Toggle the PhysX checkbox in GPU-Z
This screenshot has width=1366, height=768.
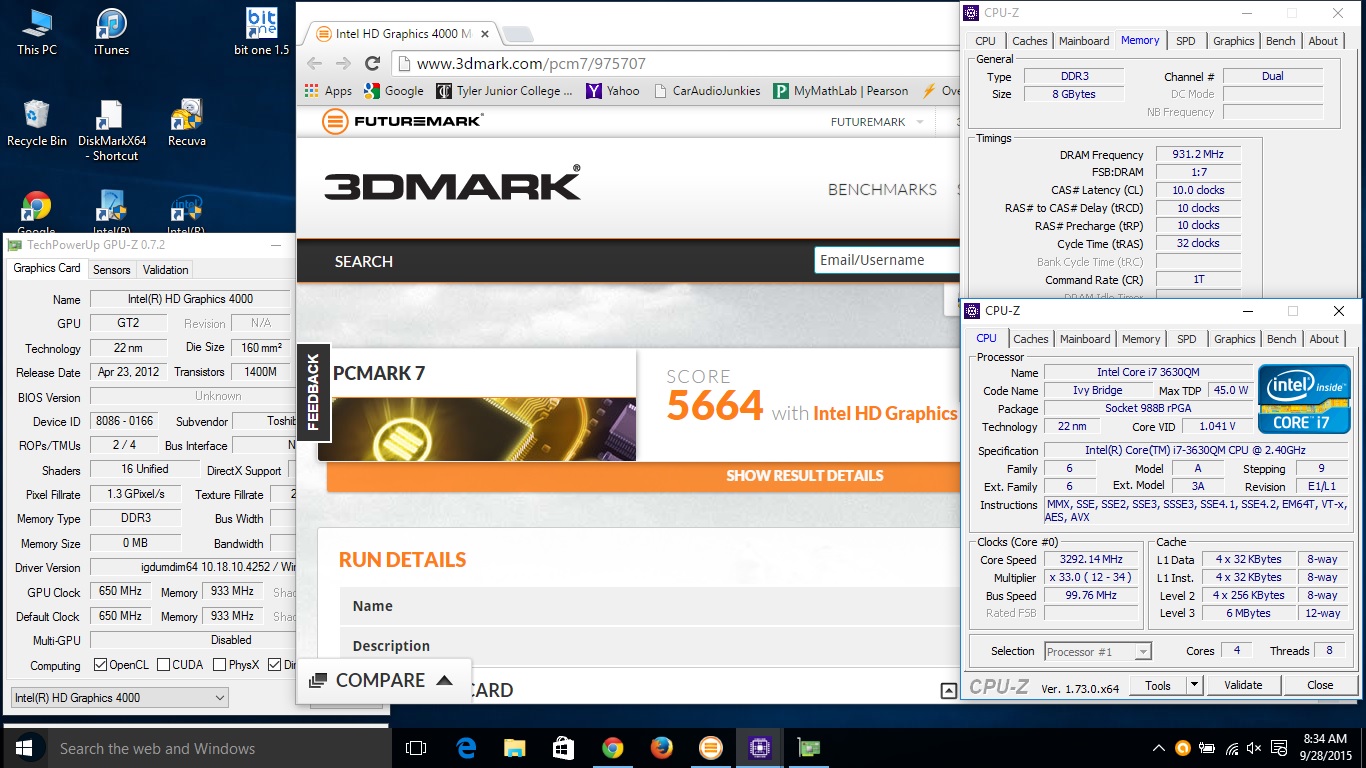(220, 665)
